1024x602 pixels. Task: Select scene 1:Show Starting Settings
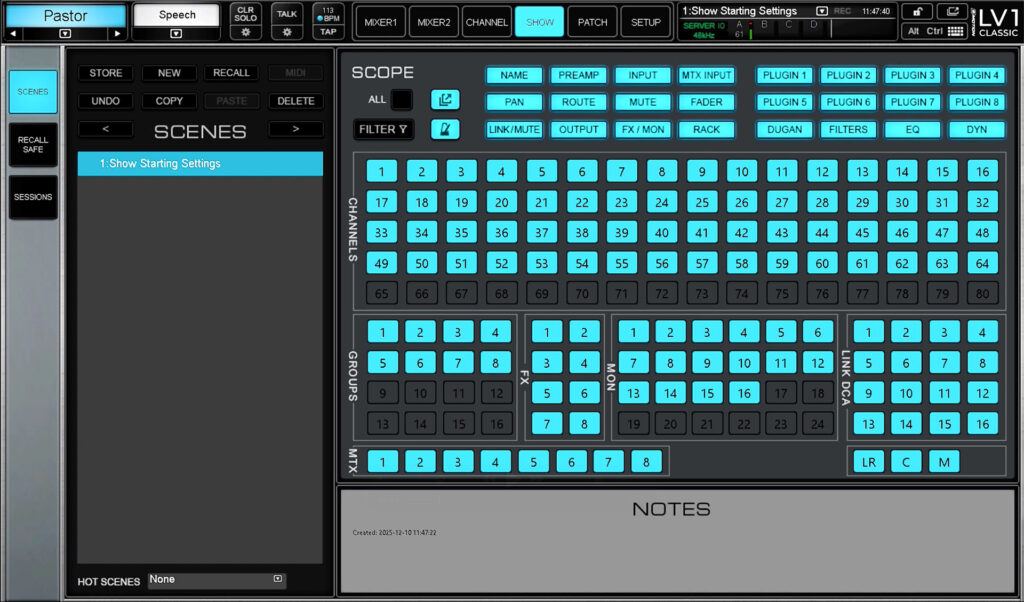[199, 162]
